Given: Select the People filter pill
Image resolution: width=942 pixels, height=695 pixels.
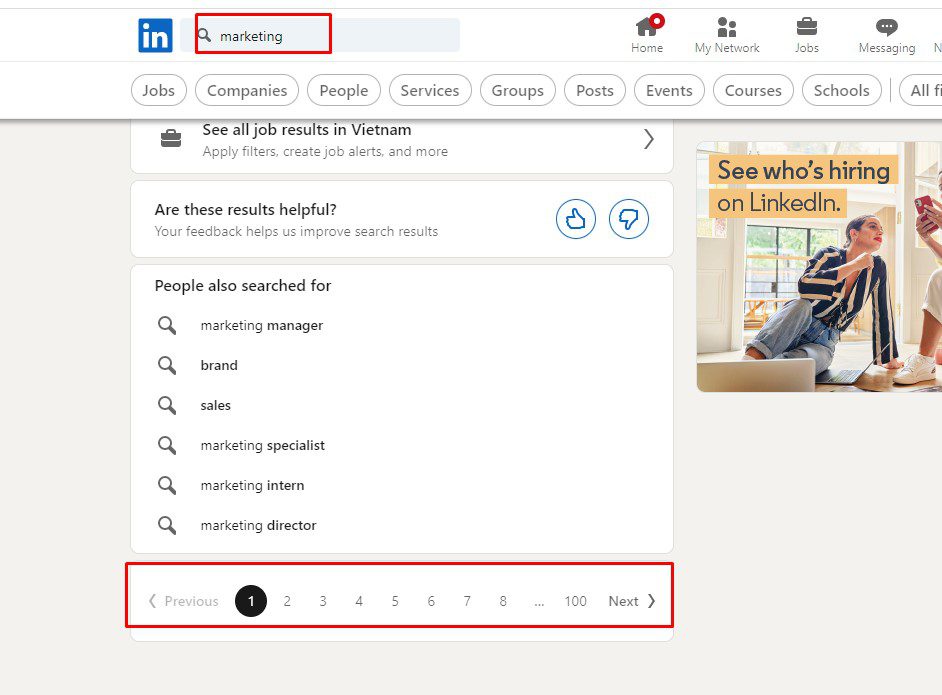Looking at the screenshot, I should pyautogui.click(x=344, y=90).
